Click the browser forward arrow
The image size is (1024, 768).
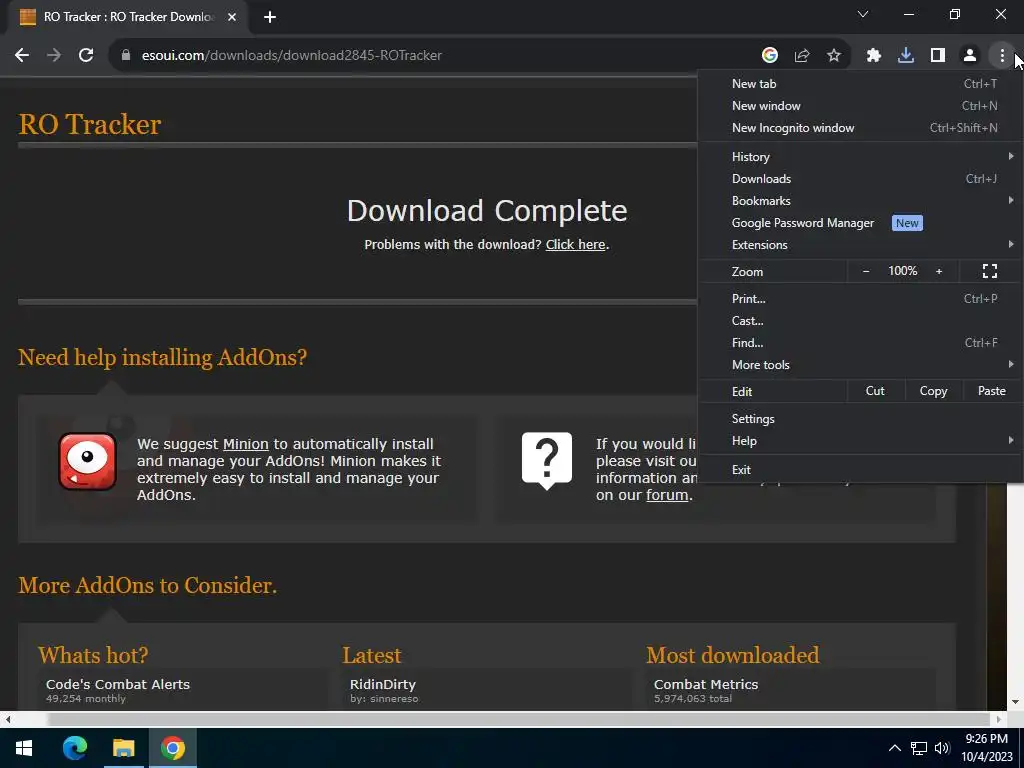pos(54,56)
